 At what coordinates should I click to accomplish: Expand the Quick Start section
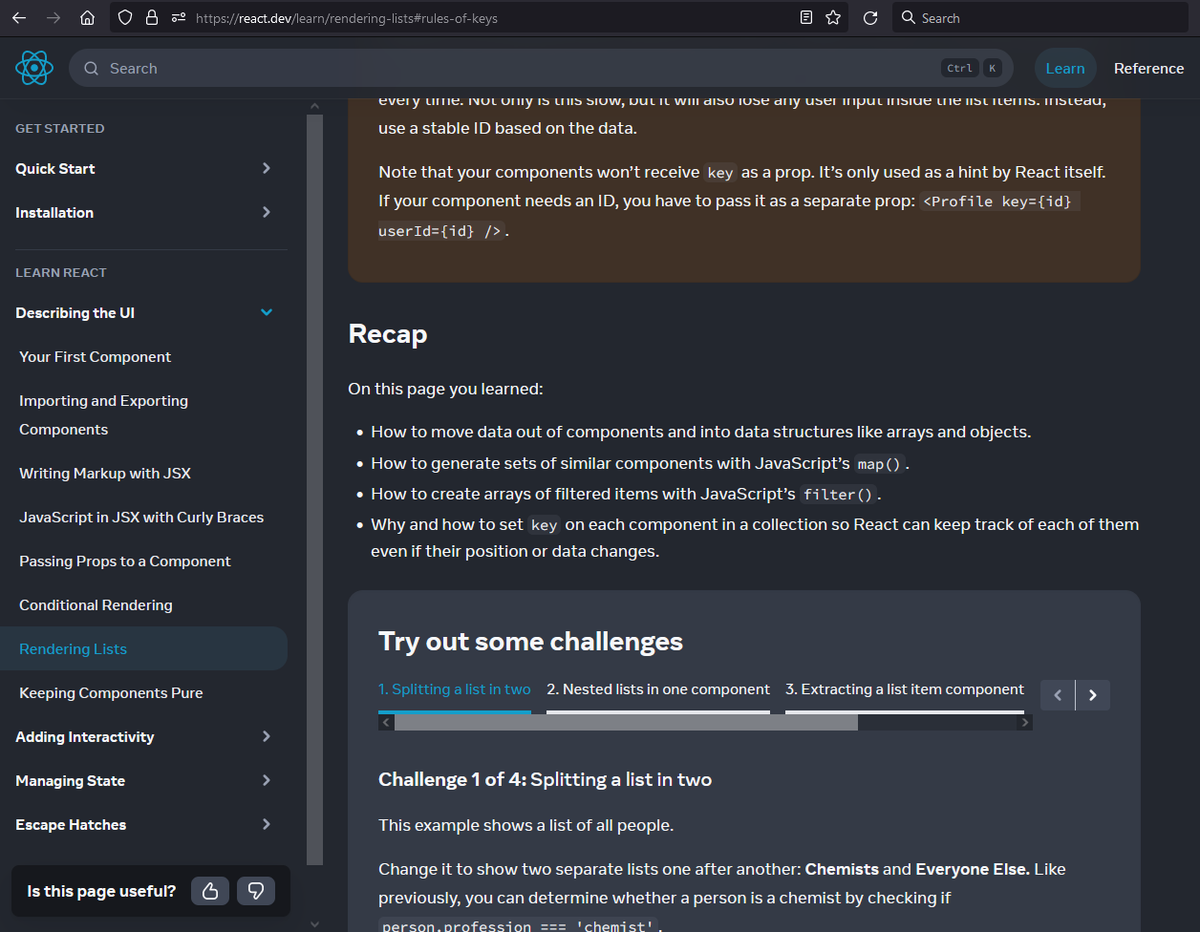click(266, 168)
